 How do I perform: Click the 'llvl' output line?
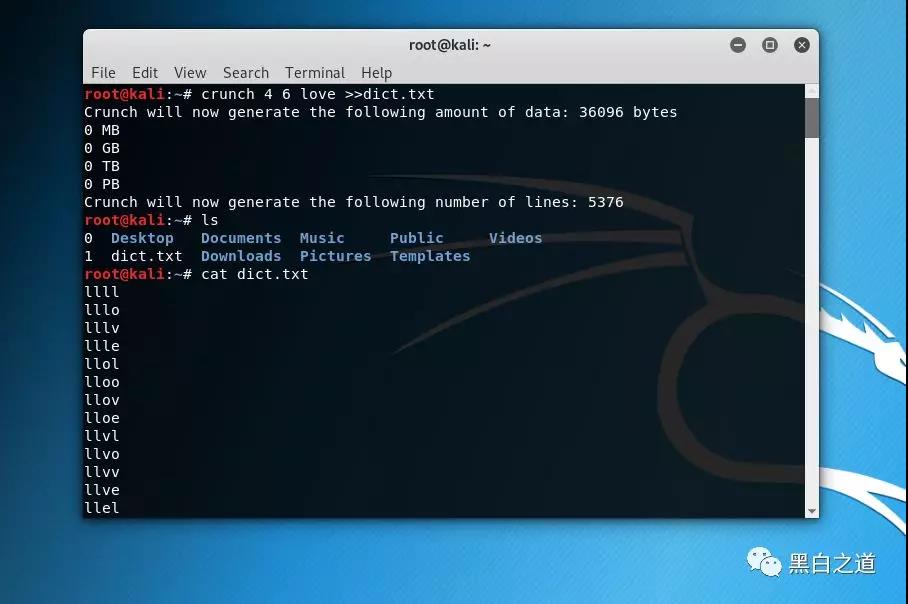102,435
